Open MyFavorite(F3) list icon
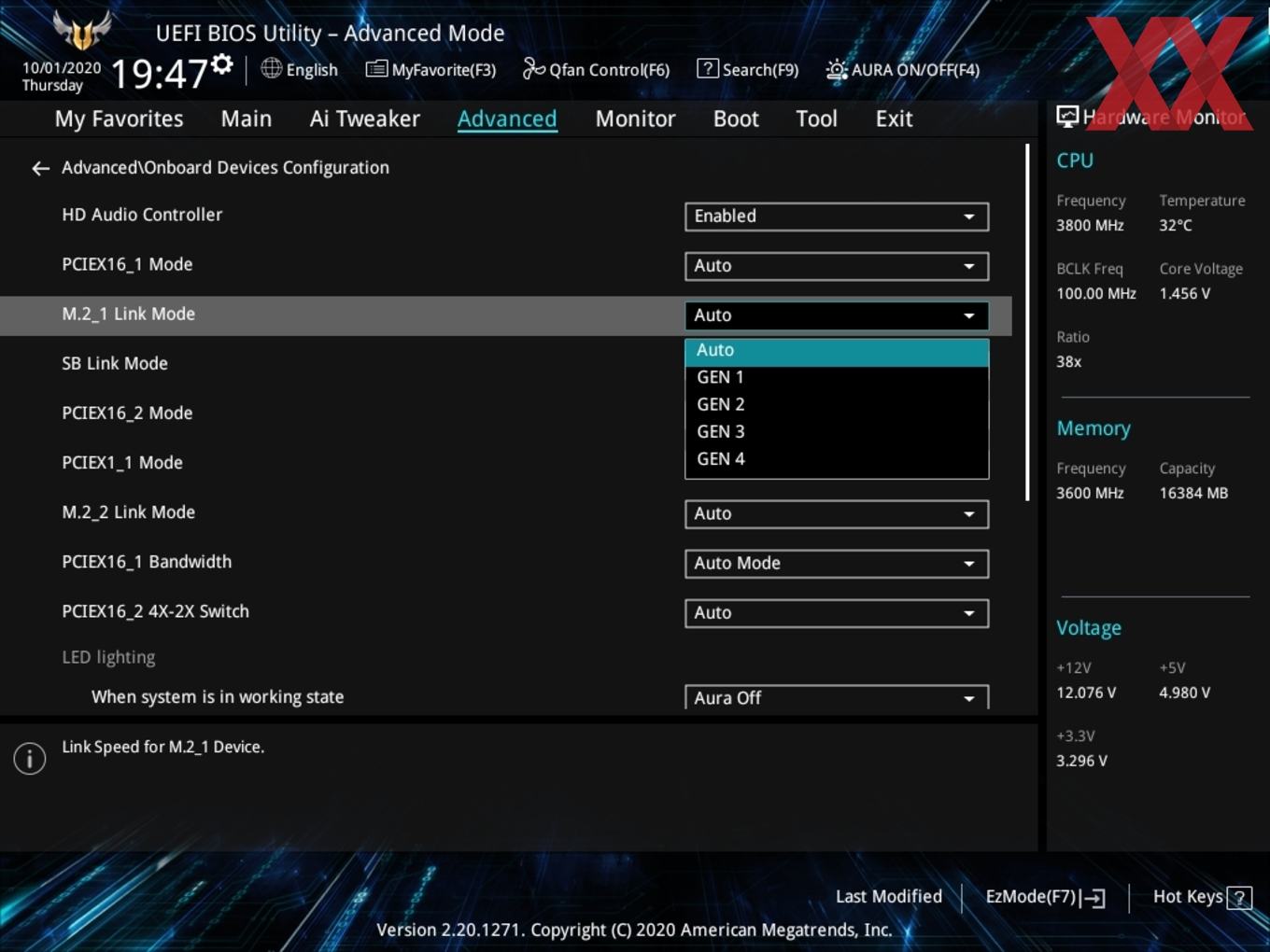Viewport: 1270px width, 952px height. (376, 69)
